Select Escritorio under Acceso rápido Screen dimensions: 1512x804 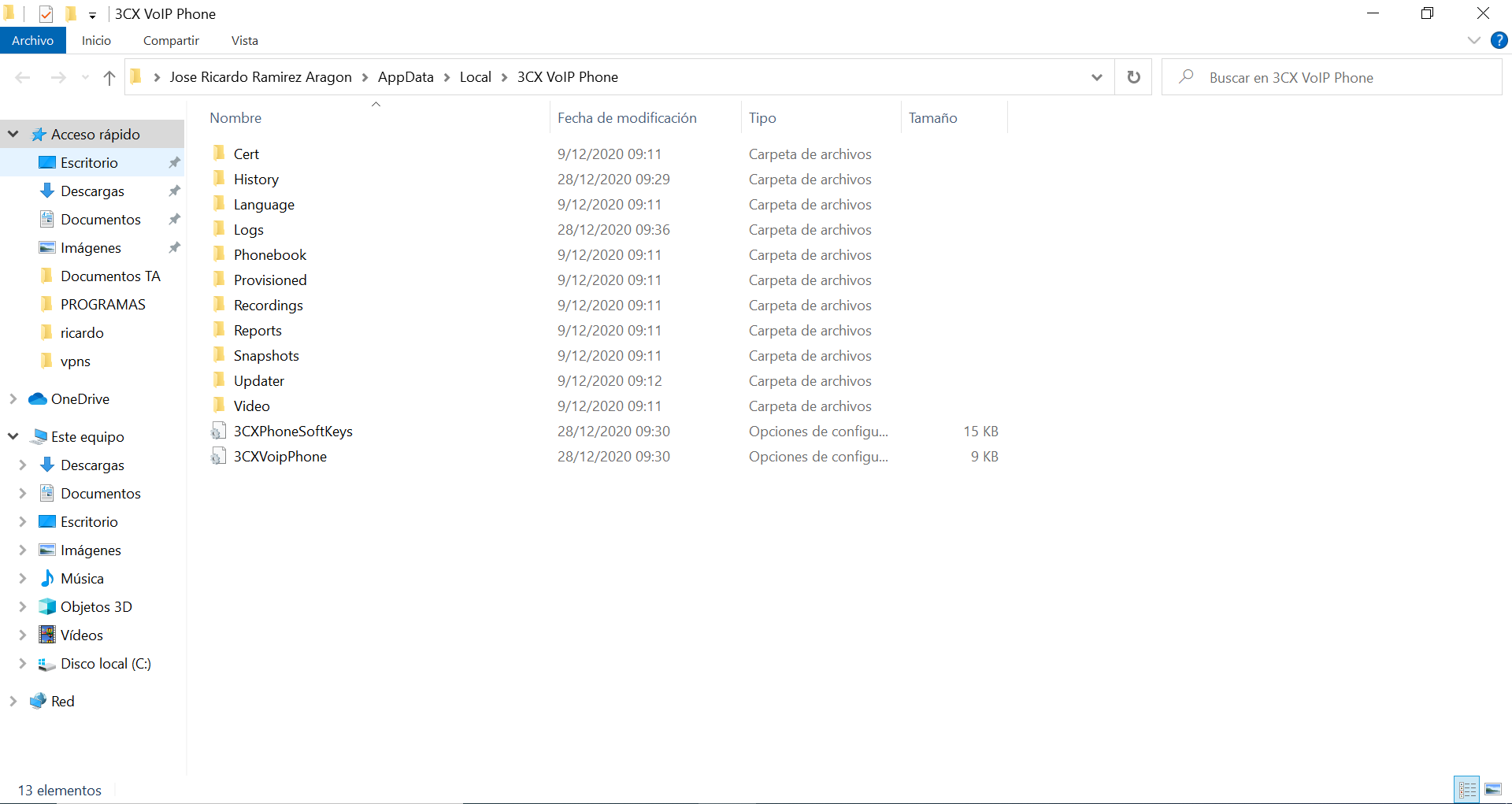[89, 162]
